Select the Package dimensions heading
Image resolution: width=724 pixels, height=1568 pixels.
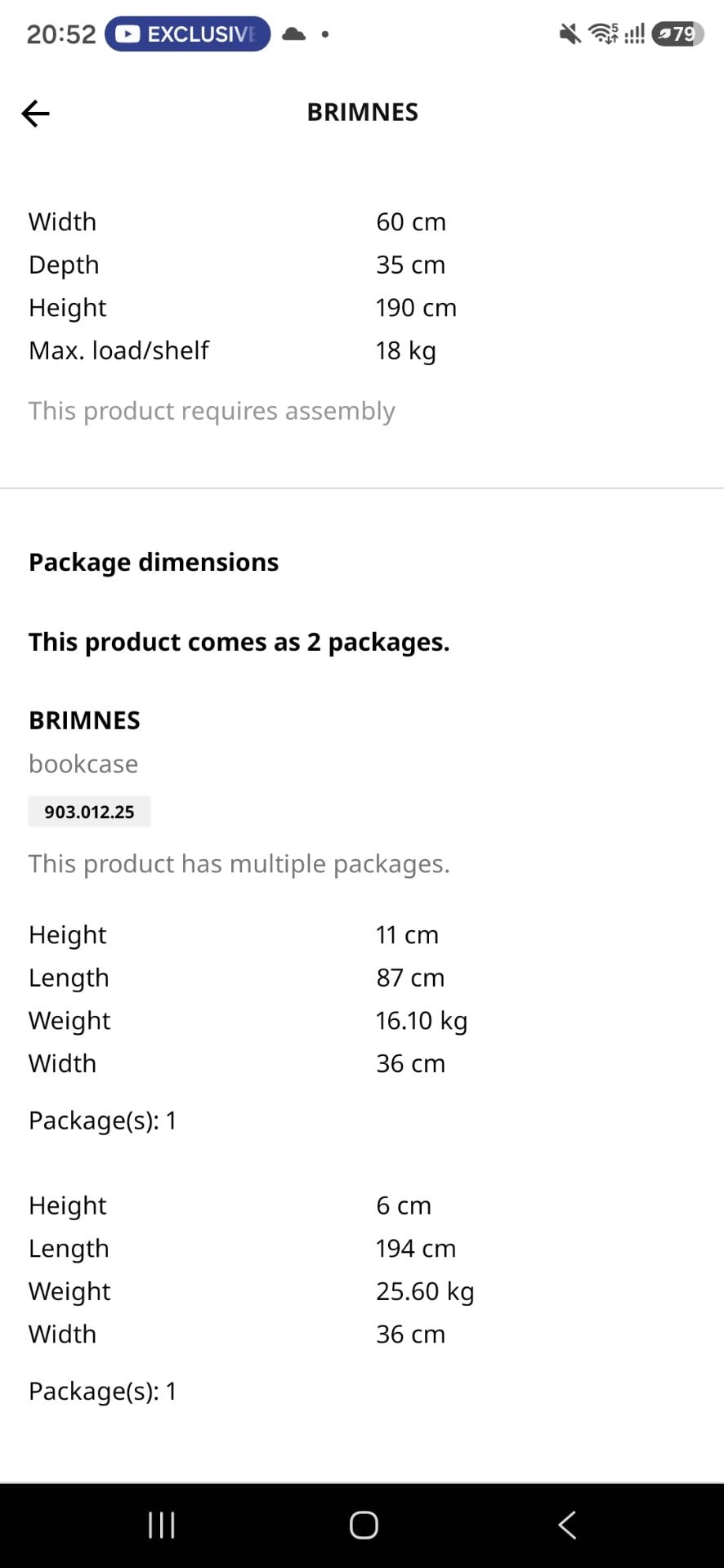pos(154,562)
